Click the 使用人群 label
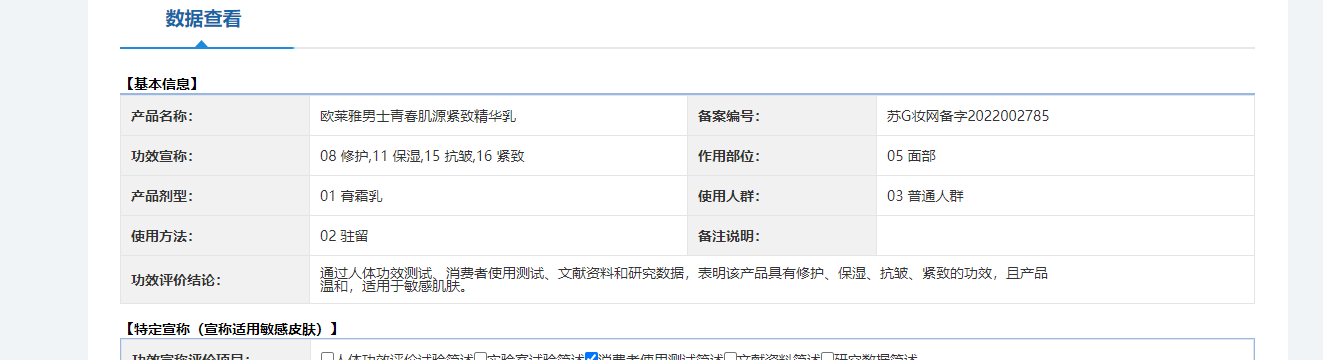The width and height of the screenshot is (1323, 360). click(729, 196)
